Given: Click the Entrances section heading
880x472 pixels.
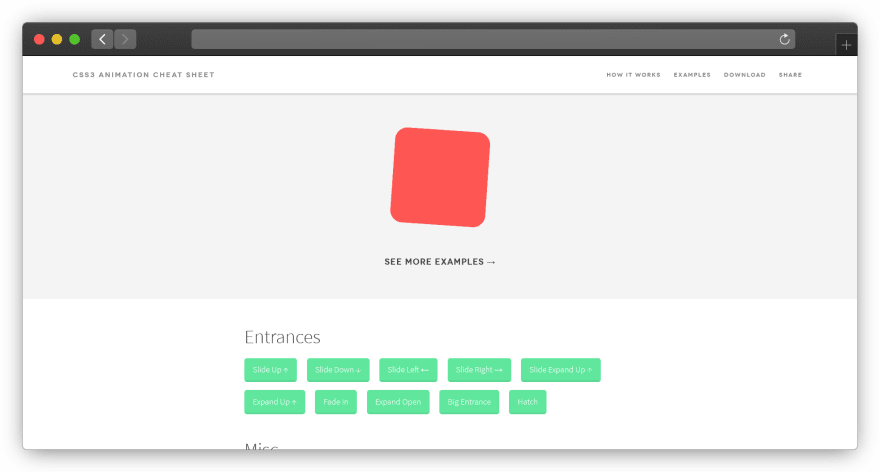Looking at the screenshot, I should 282,337.
